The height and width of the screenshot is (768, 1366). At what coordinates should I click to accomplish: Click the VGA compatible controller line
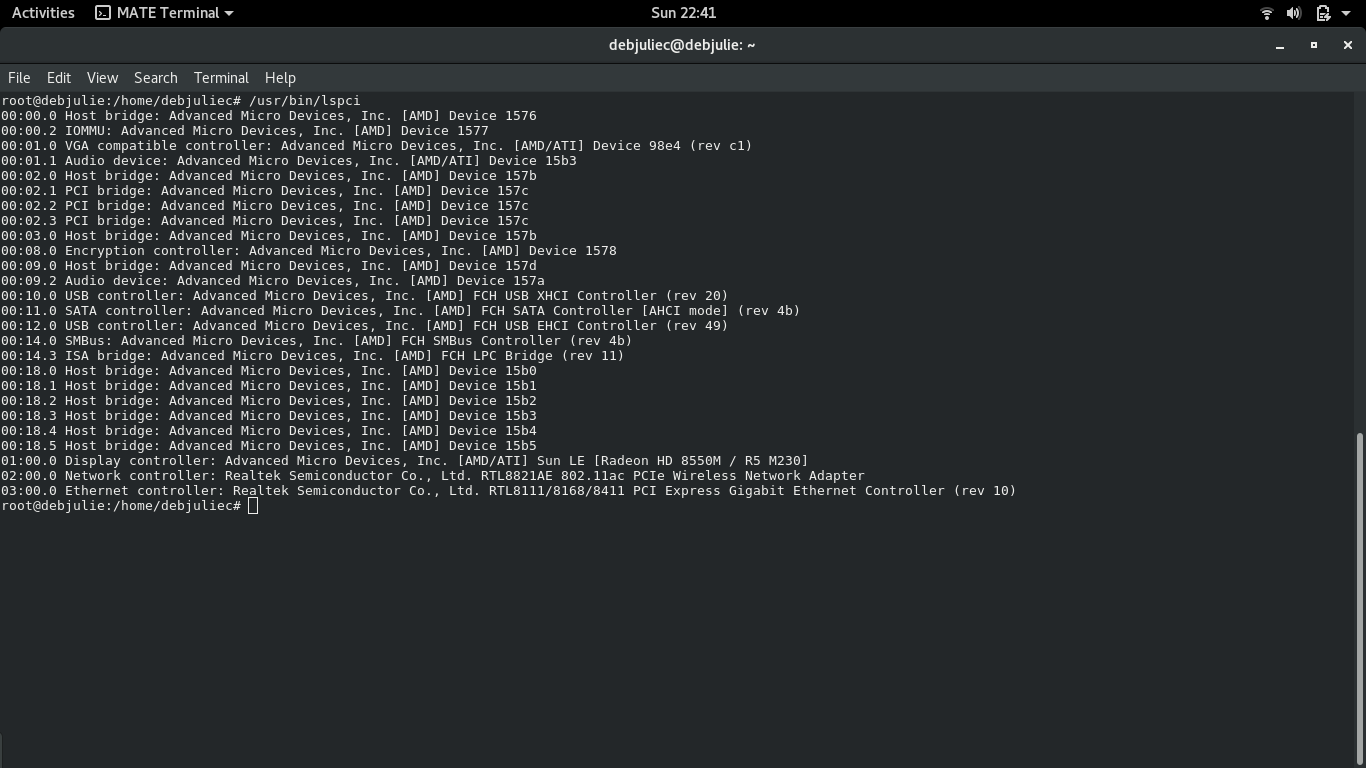coord(377,146)
